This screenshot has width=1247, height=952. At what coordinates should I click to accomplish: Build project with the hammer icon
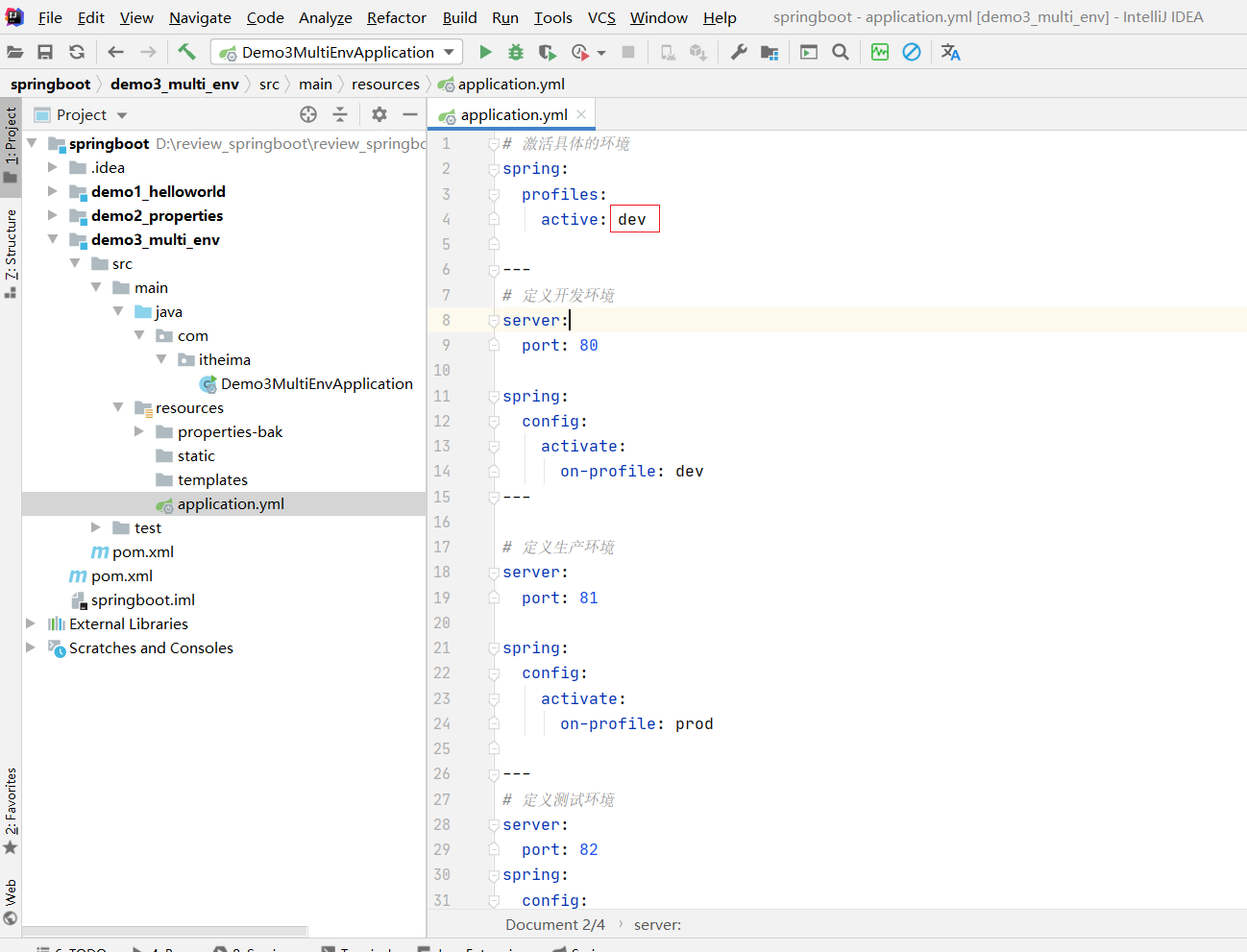click(x=186, y=52)
